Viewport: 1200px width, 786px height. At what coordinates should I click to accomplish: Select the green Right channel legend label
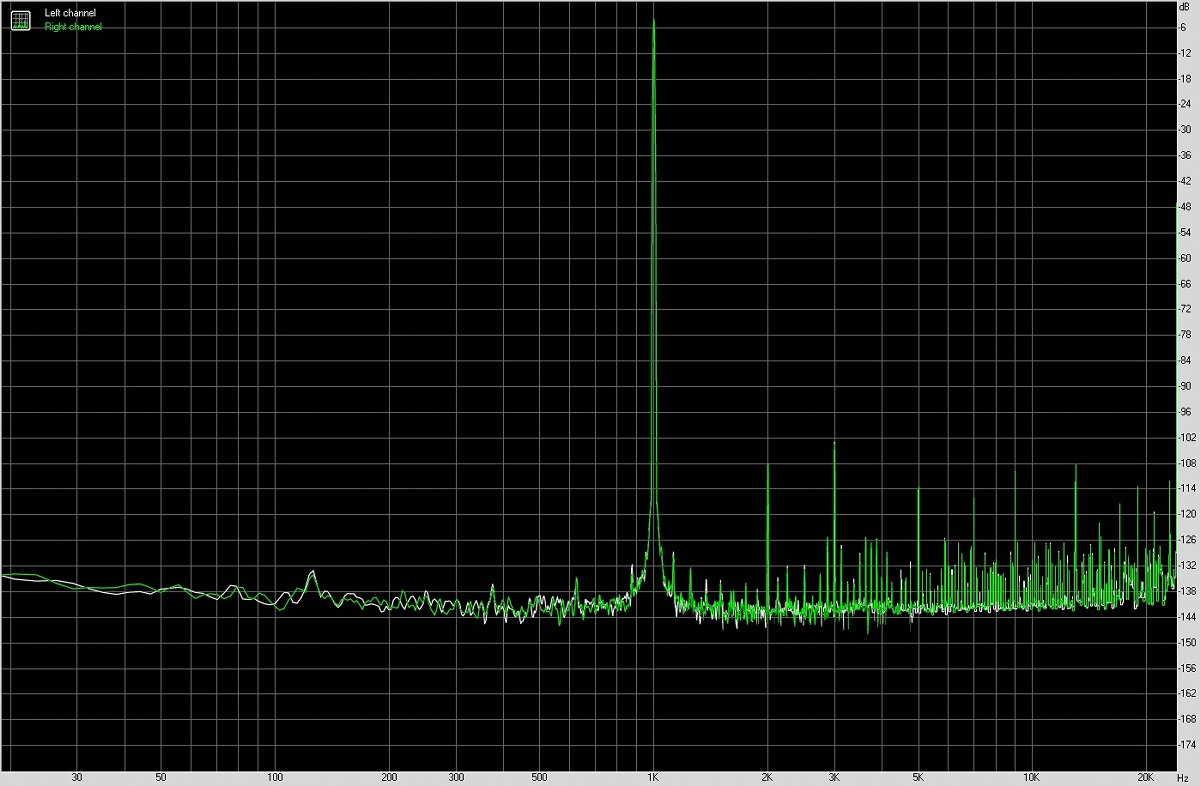click(x=73, y=27)
